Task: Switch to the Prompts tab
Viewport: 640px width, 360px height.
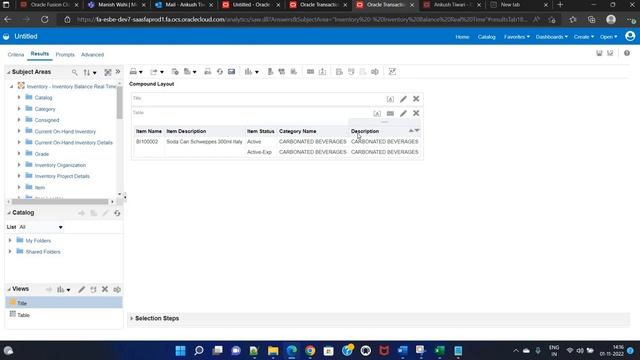Action: [65, 54]
